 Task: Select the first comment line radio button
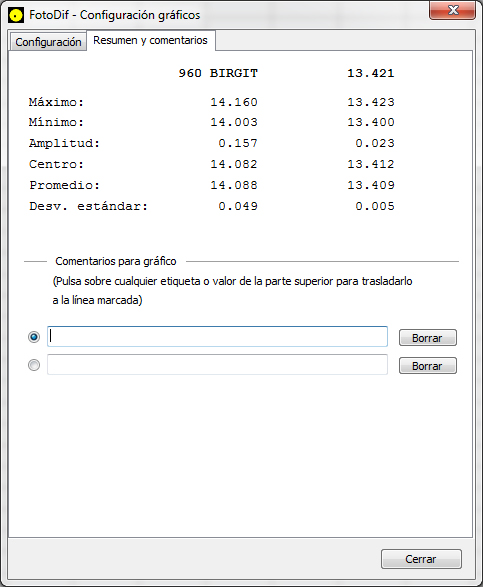(x=34, y=337)
